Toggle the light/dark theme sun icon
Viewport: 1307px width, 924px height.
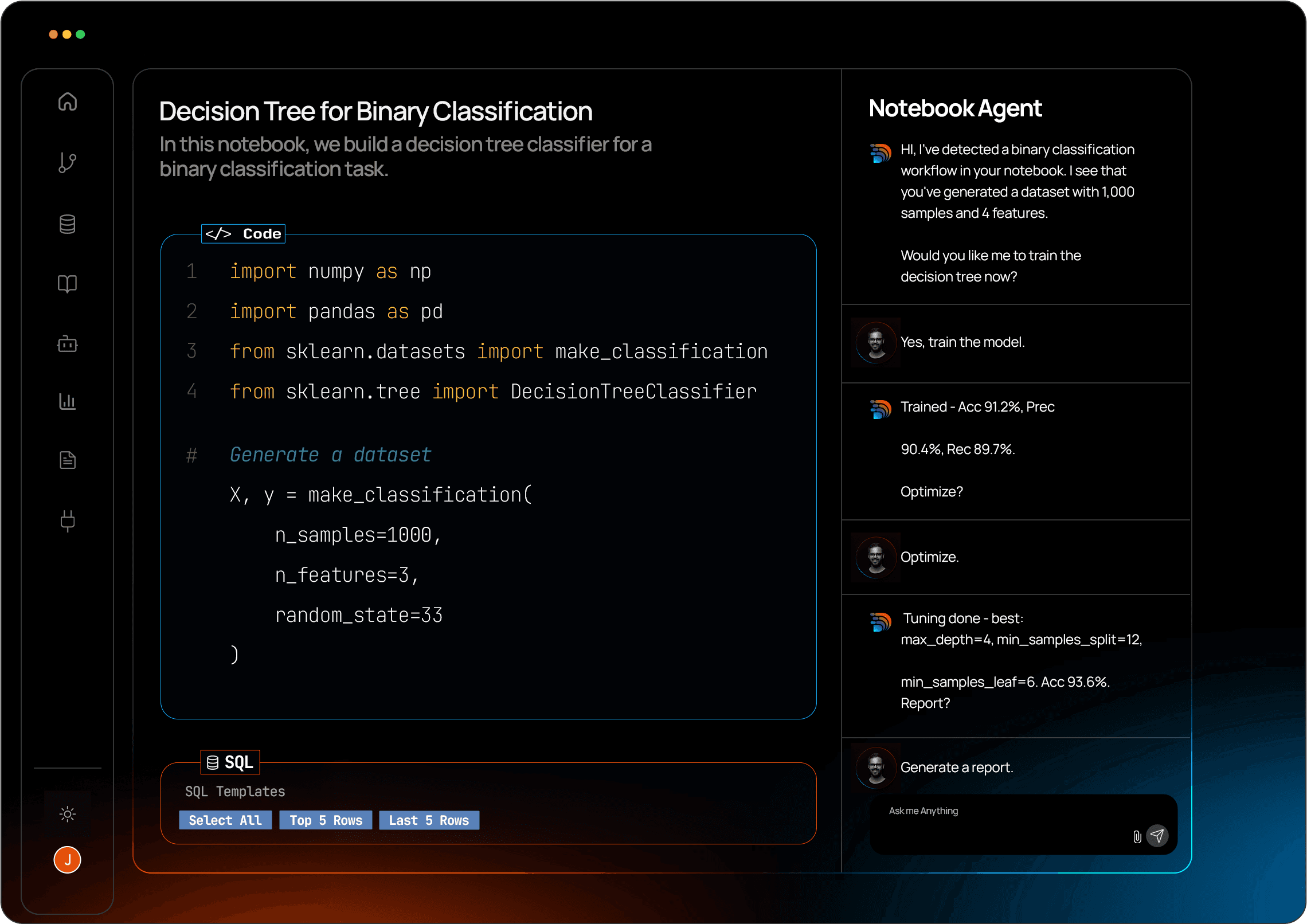pyautogui.click(x=68, y=814)
